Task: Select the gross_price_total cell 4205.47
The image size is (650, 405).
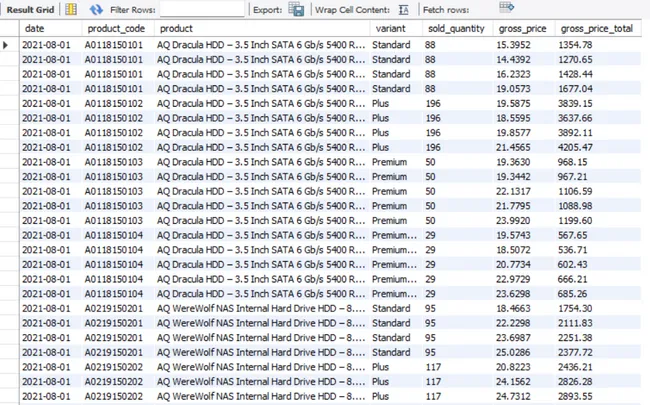Action: click(575, 147)
